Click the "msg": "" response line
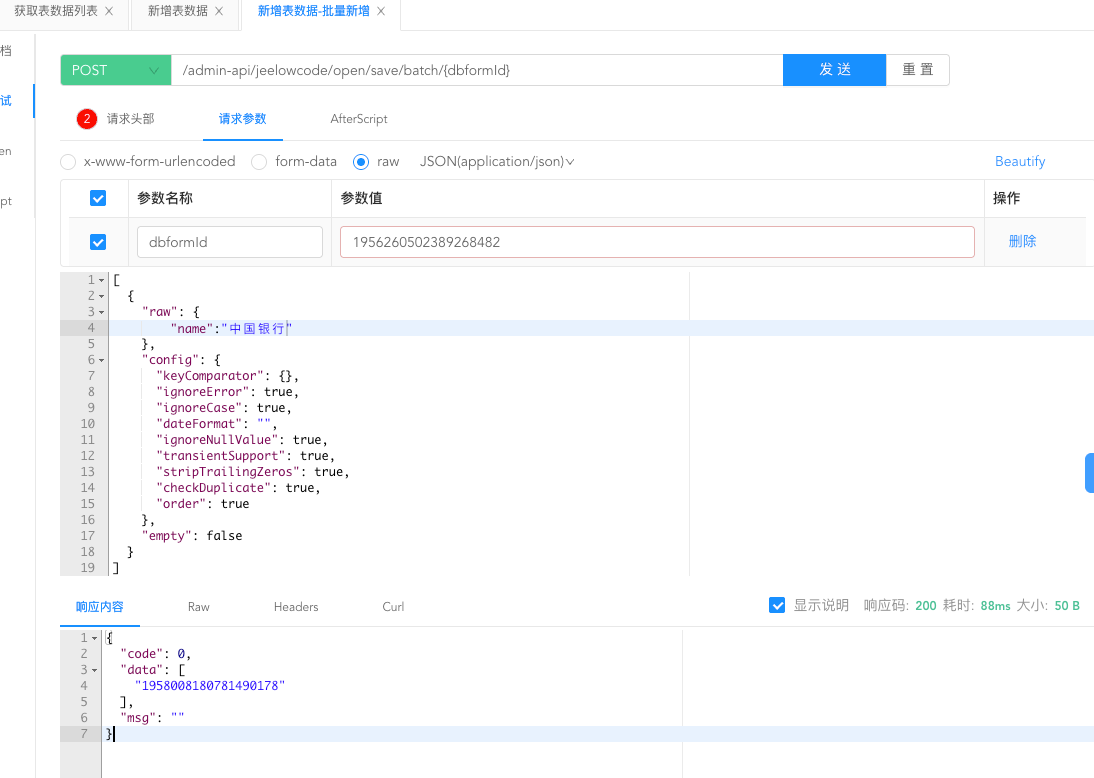 (x=152, y=718)
